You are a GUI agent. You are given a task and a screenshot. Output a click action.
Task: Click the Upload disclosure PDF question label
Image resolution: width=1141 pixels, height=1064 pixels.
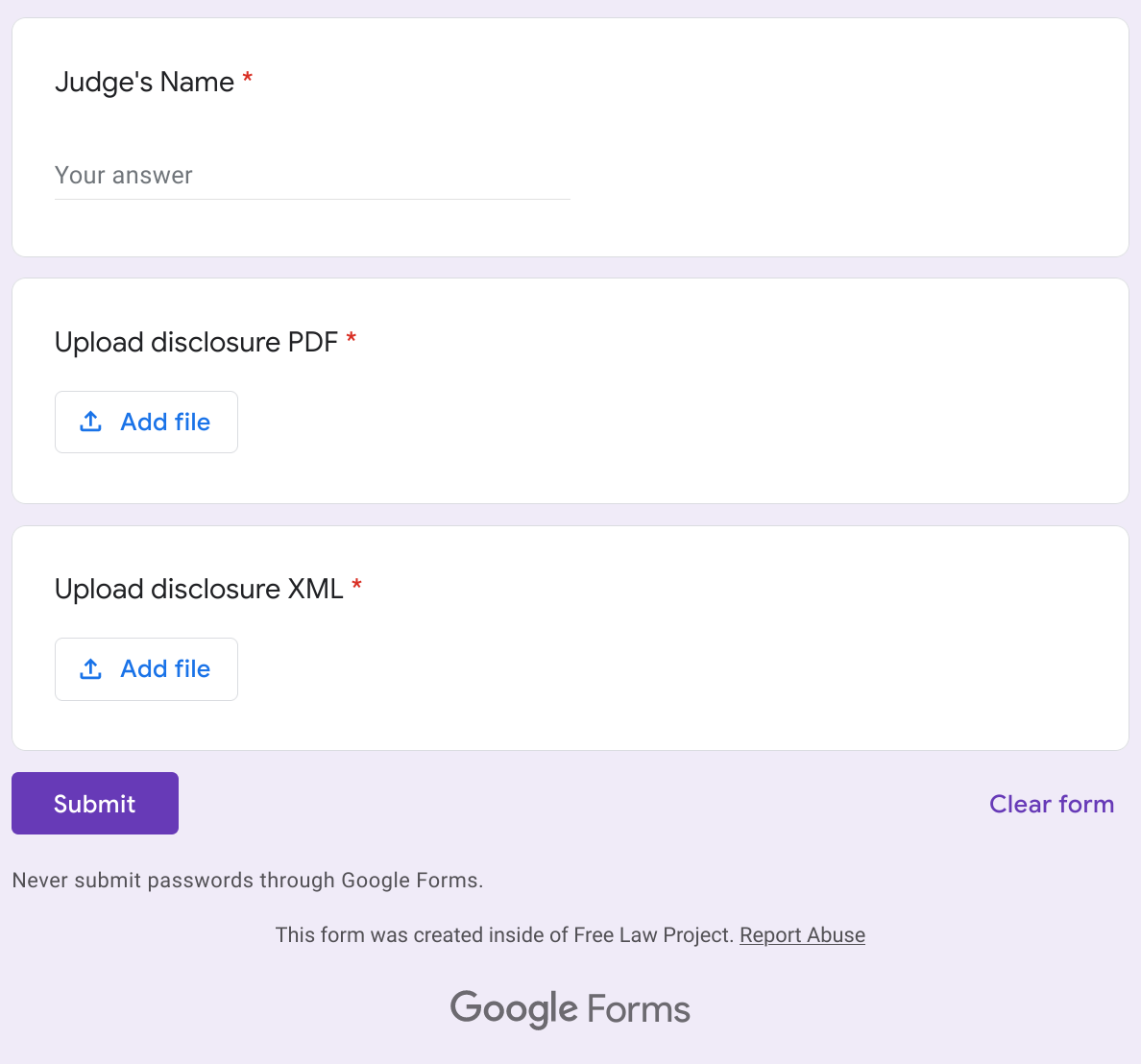coord(197,342)
